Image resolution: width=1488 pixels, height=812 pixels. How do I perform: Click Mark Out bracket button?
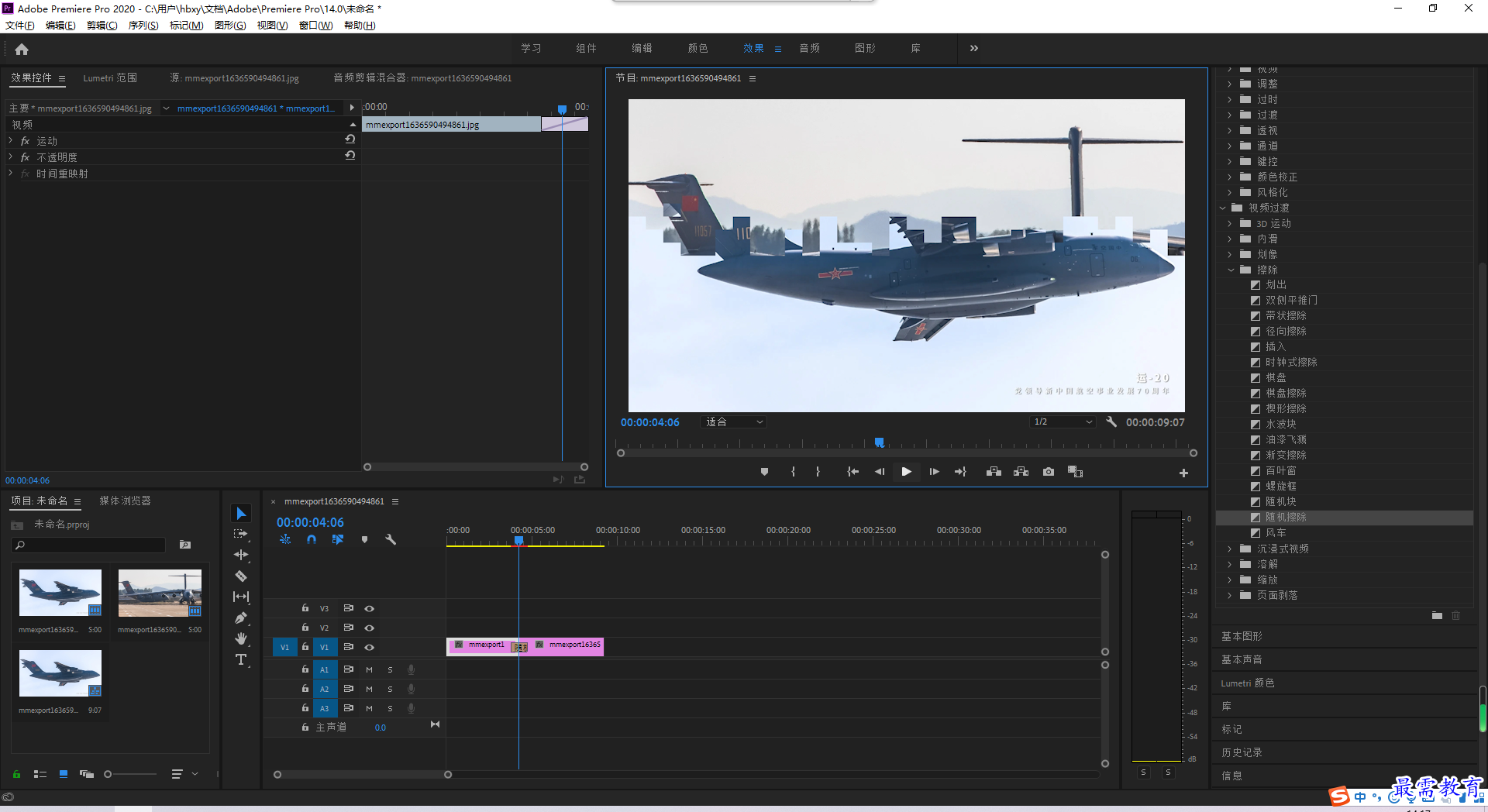click(x=818, y=472)
